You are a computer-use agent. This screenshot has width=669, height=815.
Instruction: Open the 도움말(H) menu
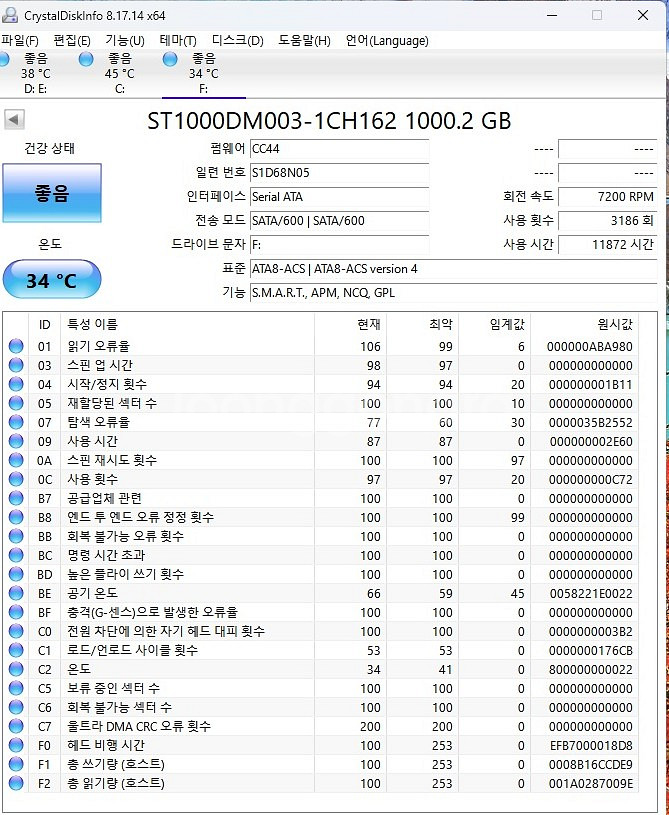304,41
